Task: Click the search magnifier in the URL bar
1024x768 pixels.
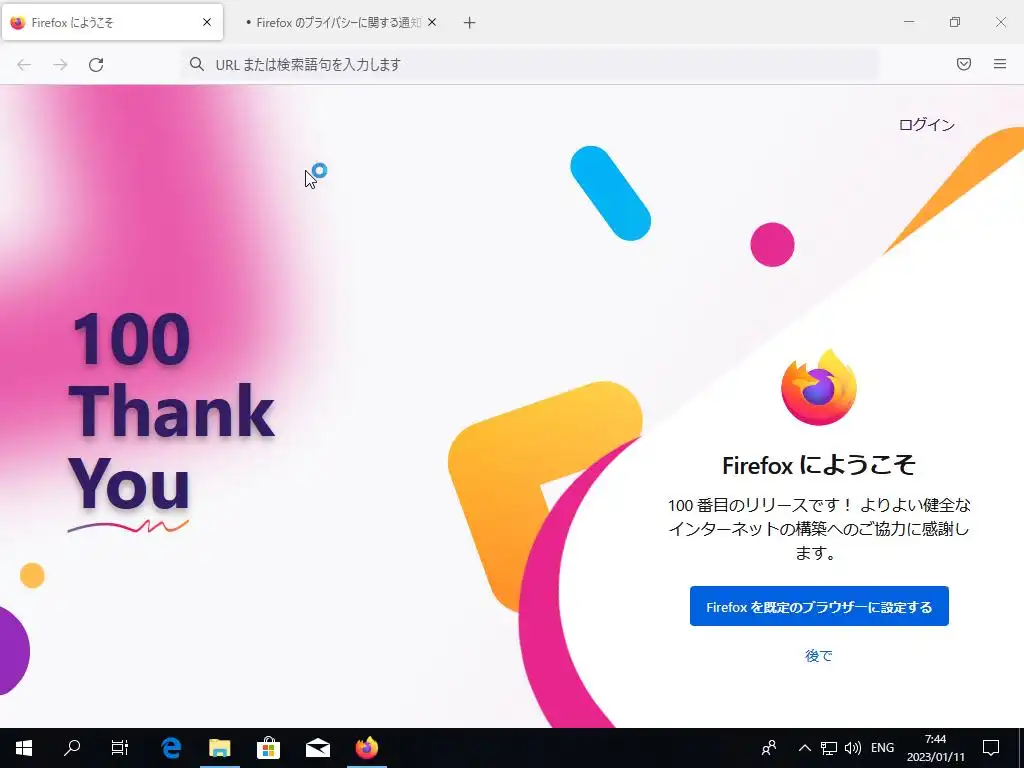Action: coord(197,64)
